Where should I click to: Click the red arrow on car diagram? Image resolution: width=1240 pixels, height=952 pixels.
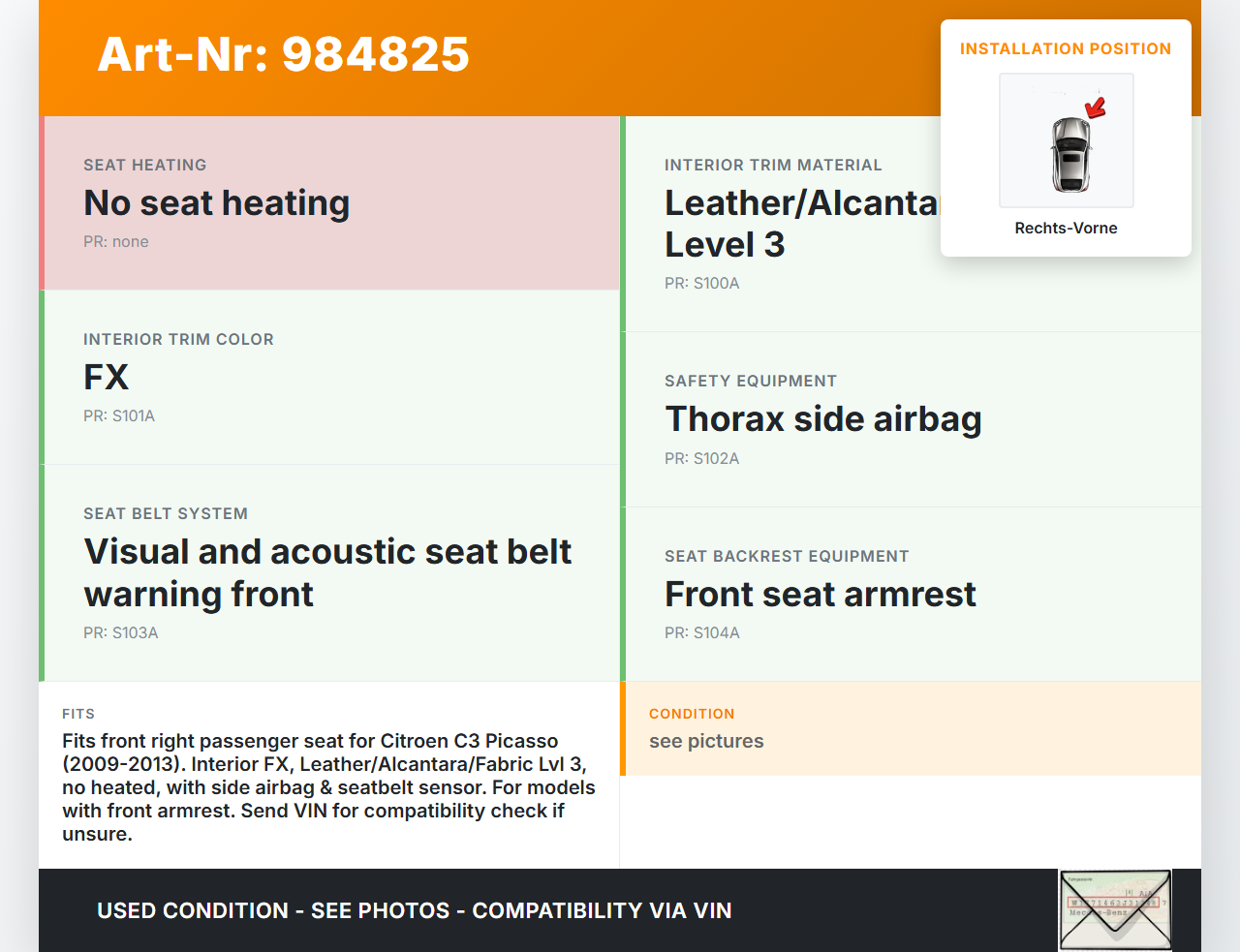pos(1096,107)
